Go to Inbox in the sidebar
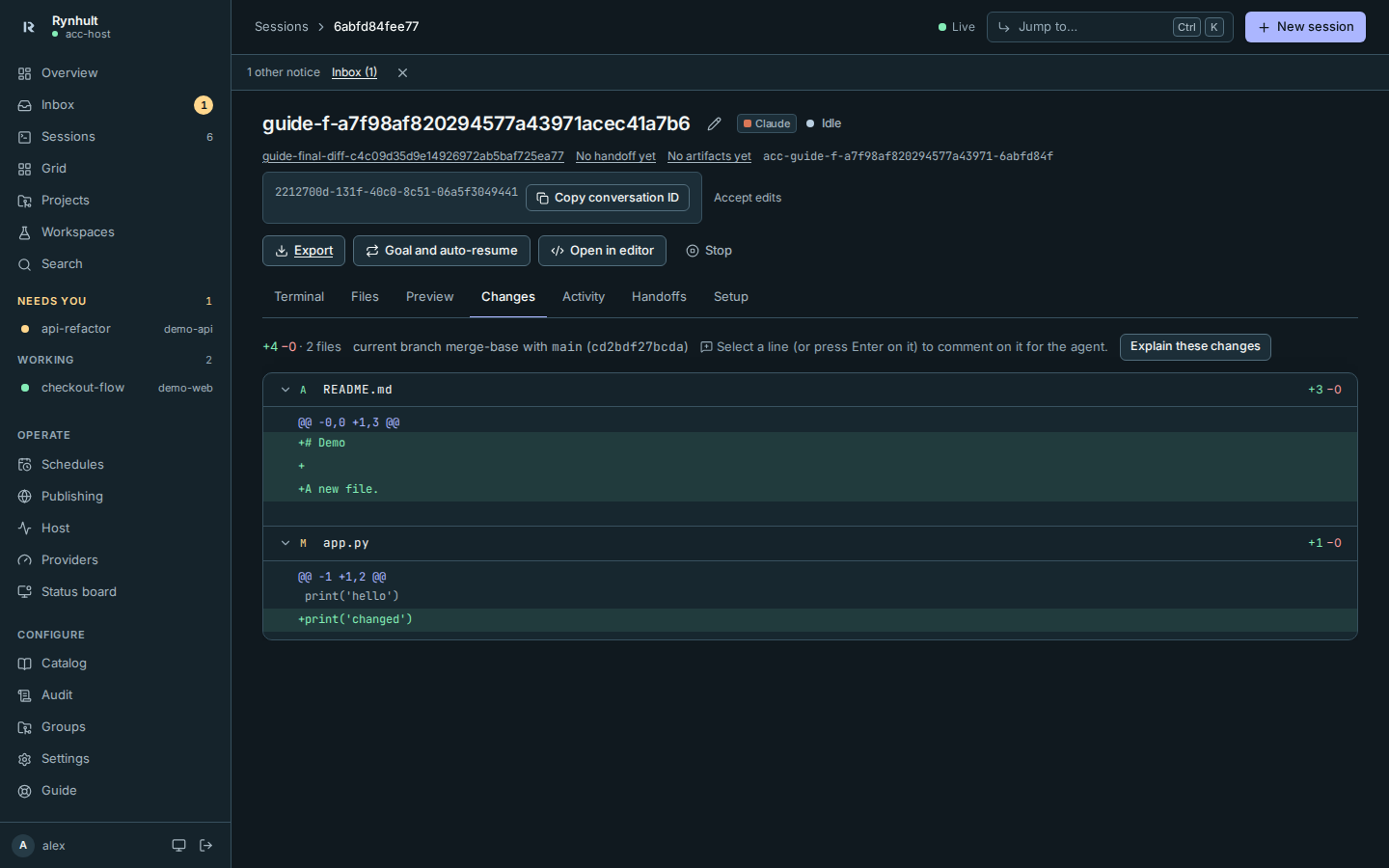 pos(116,105)
